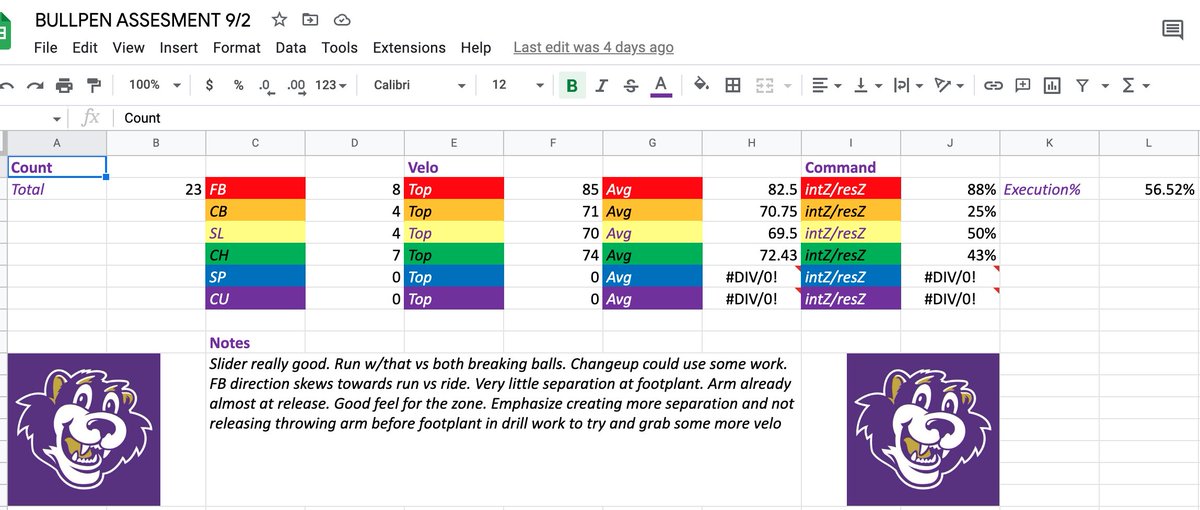
Task: Select the Execution% label cell
Action: tap(1049, 189)
